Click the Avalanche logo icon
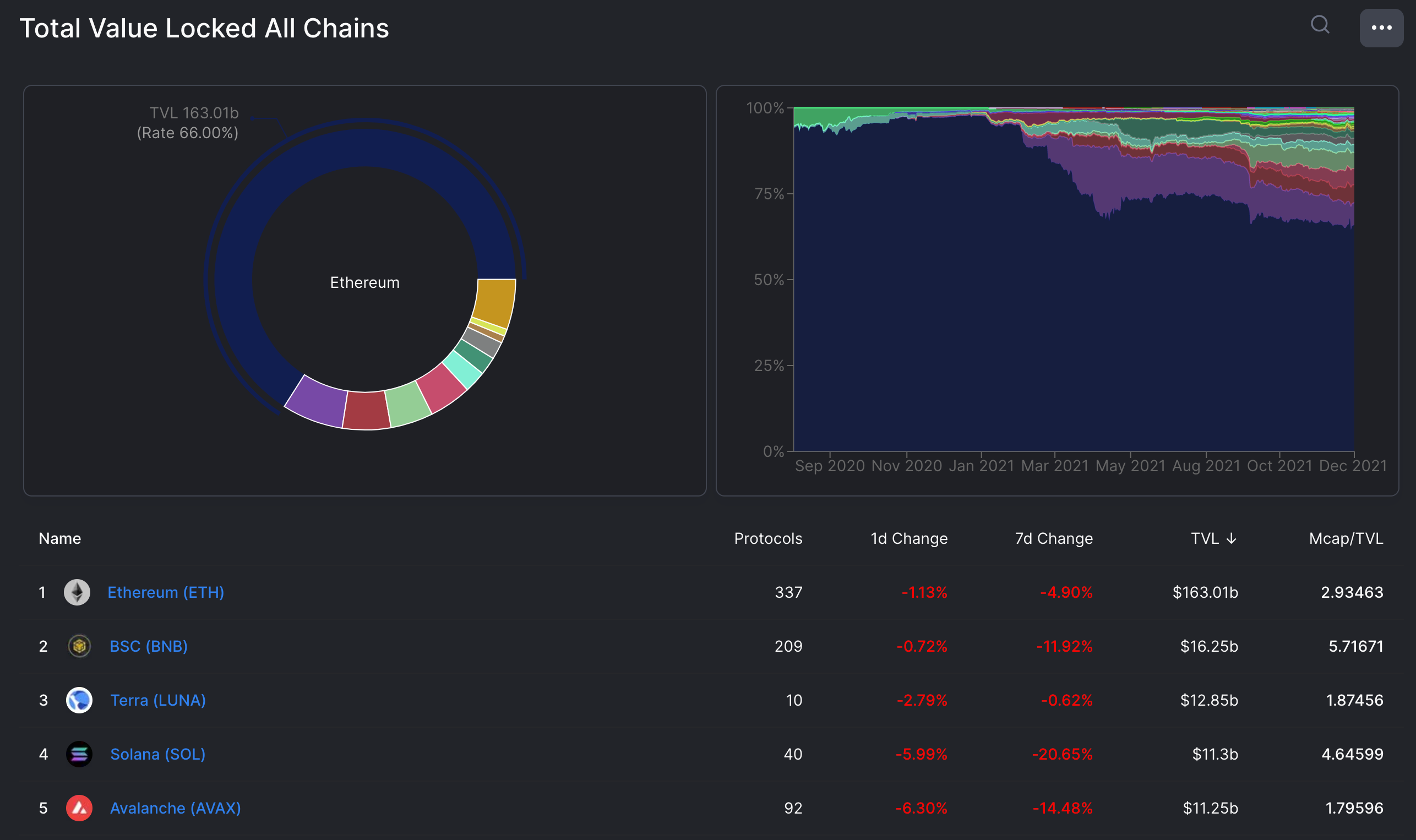 [79, 808]
